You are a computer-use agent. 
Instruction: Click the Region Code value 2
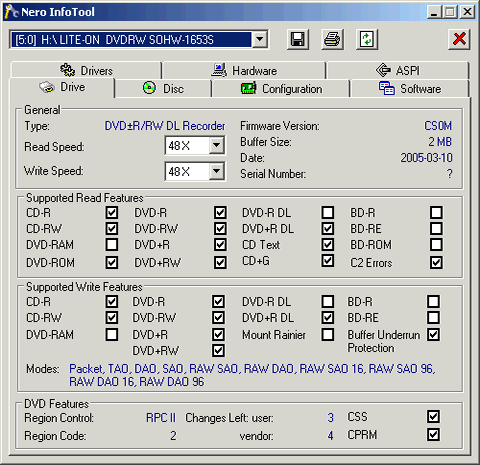tap(173, 436)
